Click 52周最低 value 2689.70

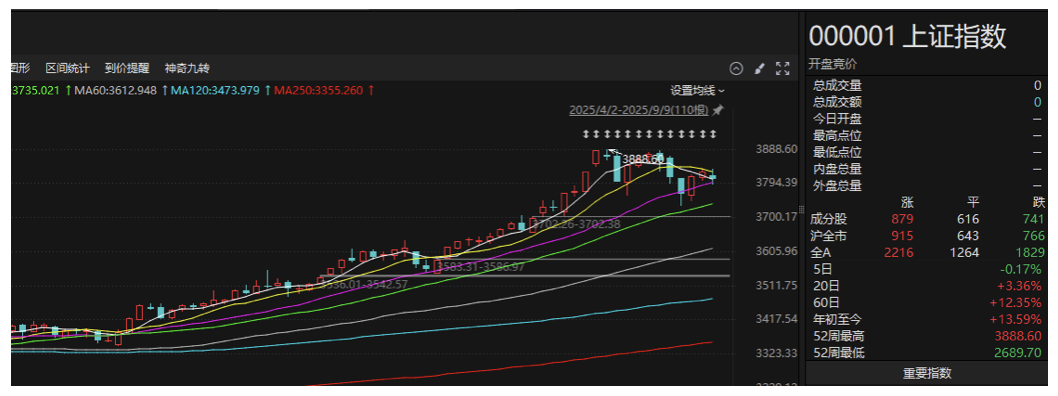click(1018, 353)
